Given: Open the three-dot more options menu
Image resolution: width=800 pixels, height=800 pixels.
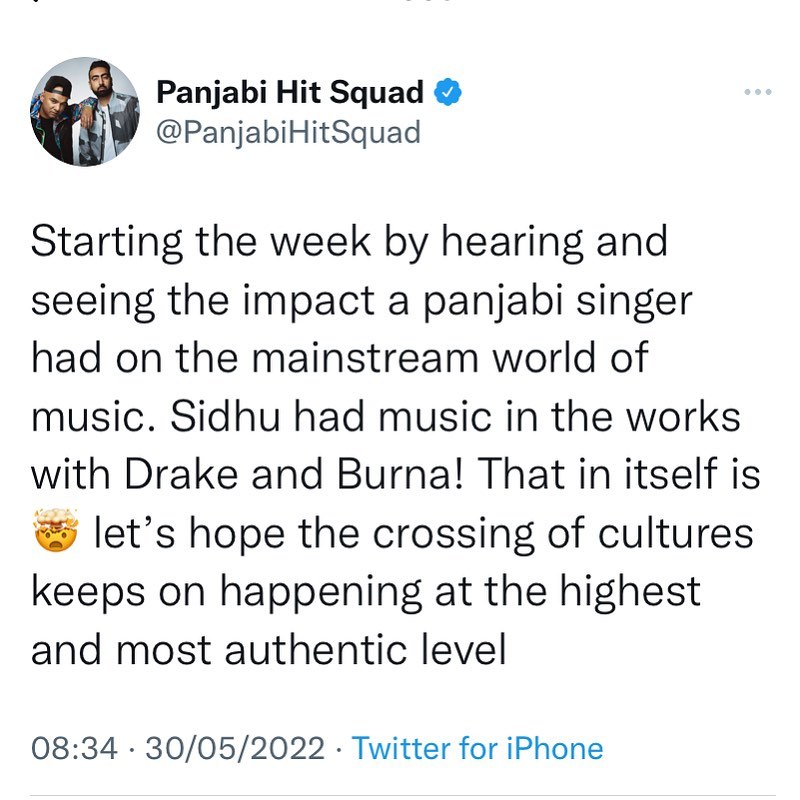Looking at the screenshot, I should (x=758, y=93).
